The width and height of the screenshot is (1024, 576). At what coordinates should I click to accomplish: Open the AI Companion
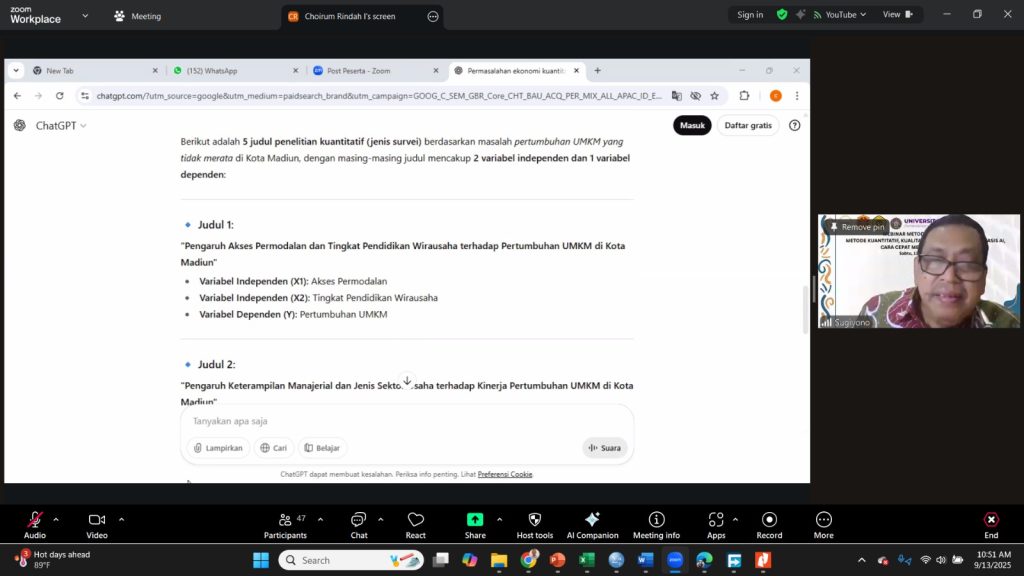(592, 525)
